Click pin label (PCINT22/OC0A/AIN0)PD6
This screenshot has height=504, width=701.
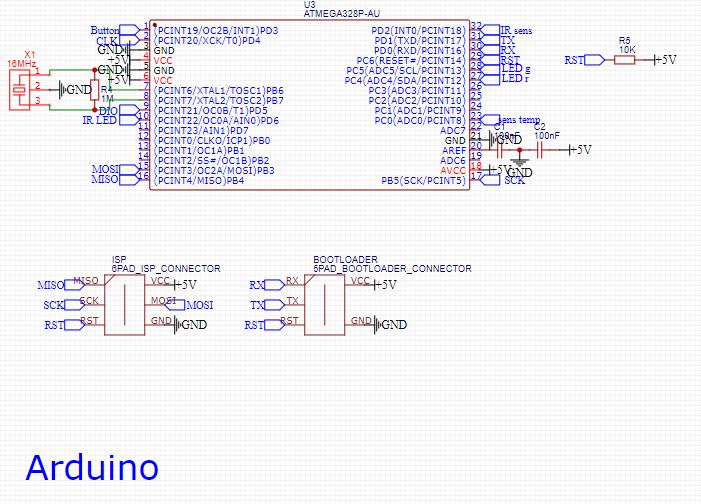(216, 120)
